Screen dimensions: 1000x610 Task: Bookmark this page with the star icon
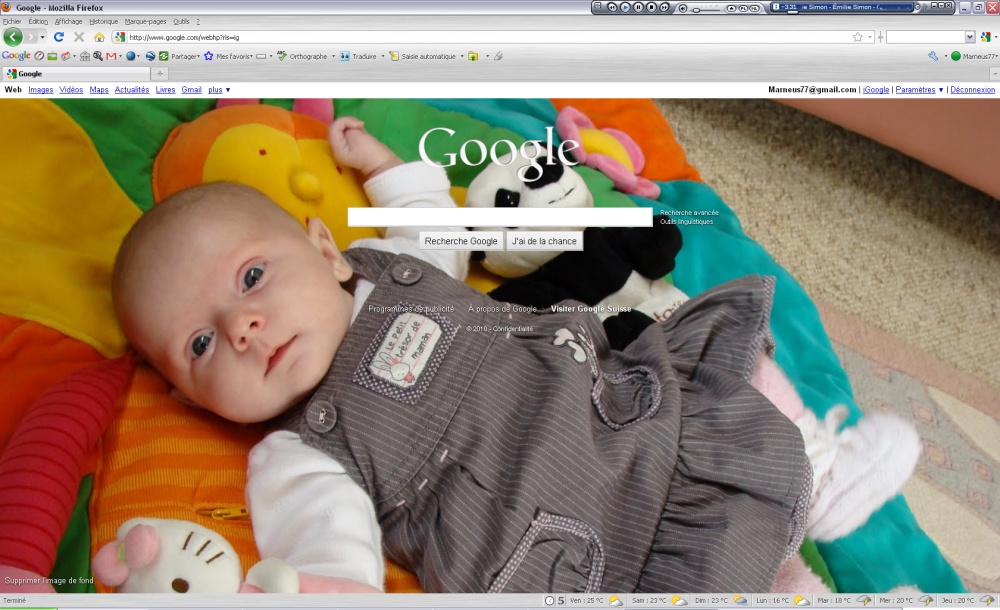click(858, 37)
